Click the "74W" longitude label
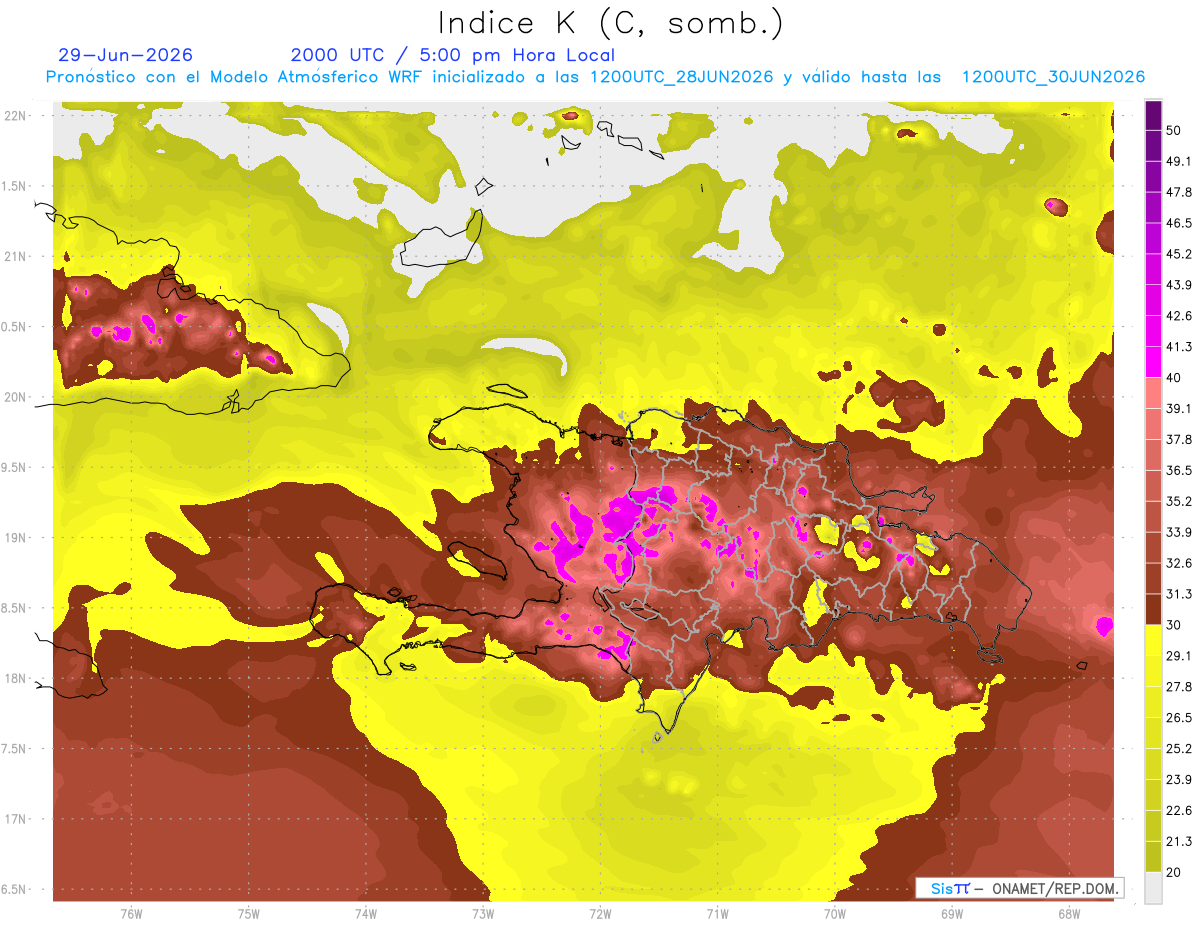This screenshot has width=1200, height=927. [366, 914]
